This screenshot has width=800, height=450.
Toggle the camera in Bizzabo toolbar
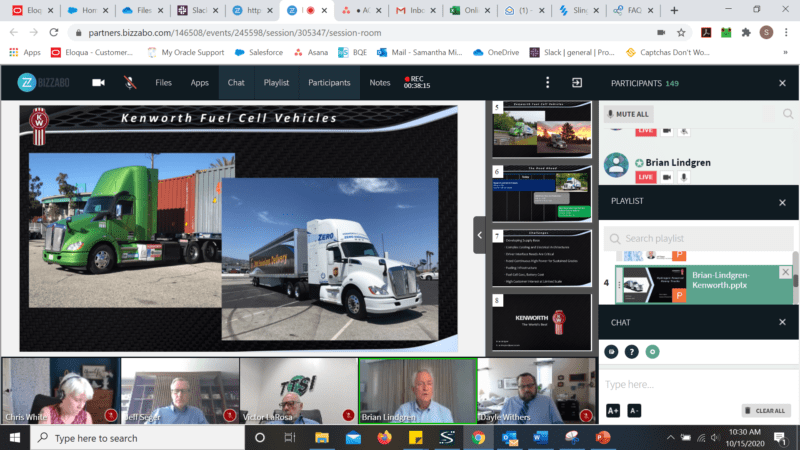pyautogui.click(x=98, y=83)
